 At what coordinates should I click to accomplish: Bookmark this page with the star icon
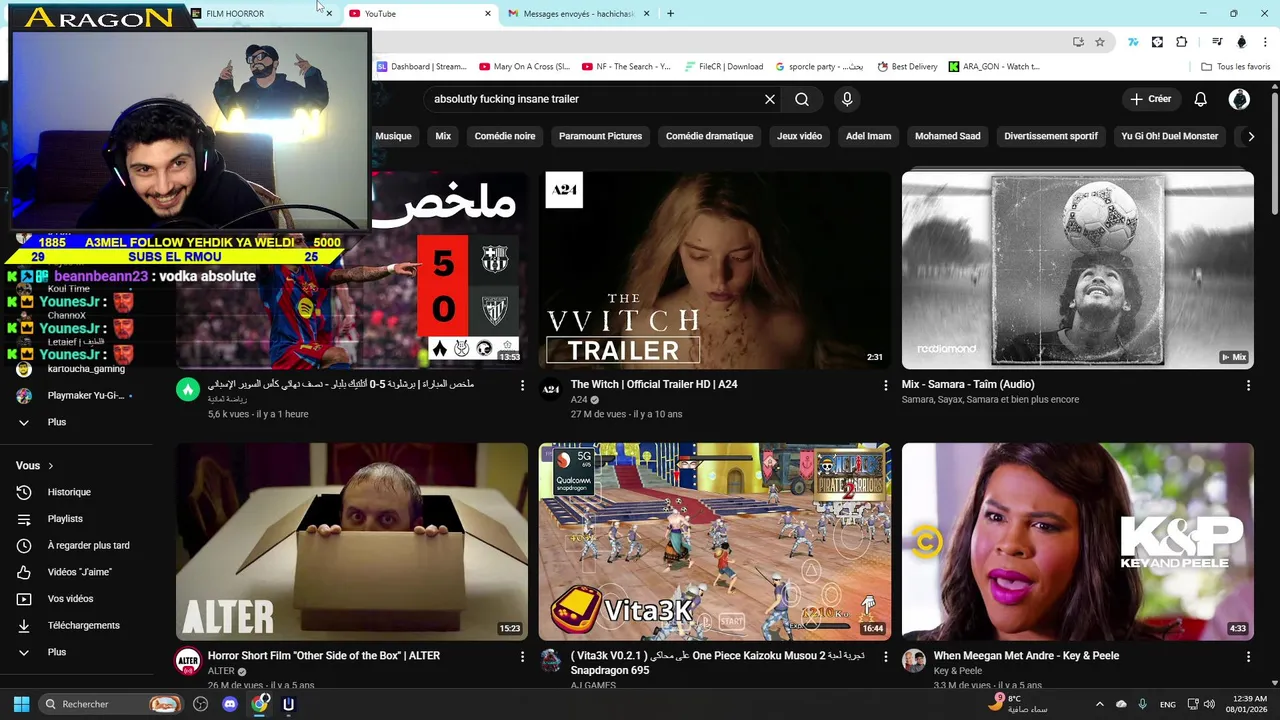click(x=1100, y=42)
